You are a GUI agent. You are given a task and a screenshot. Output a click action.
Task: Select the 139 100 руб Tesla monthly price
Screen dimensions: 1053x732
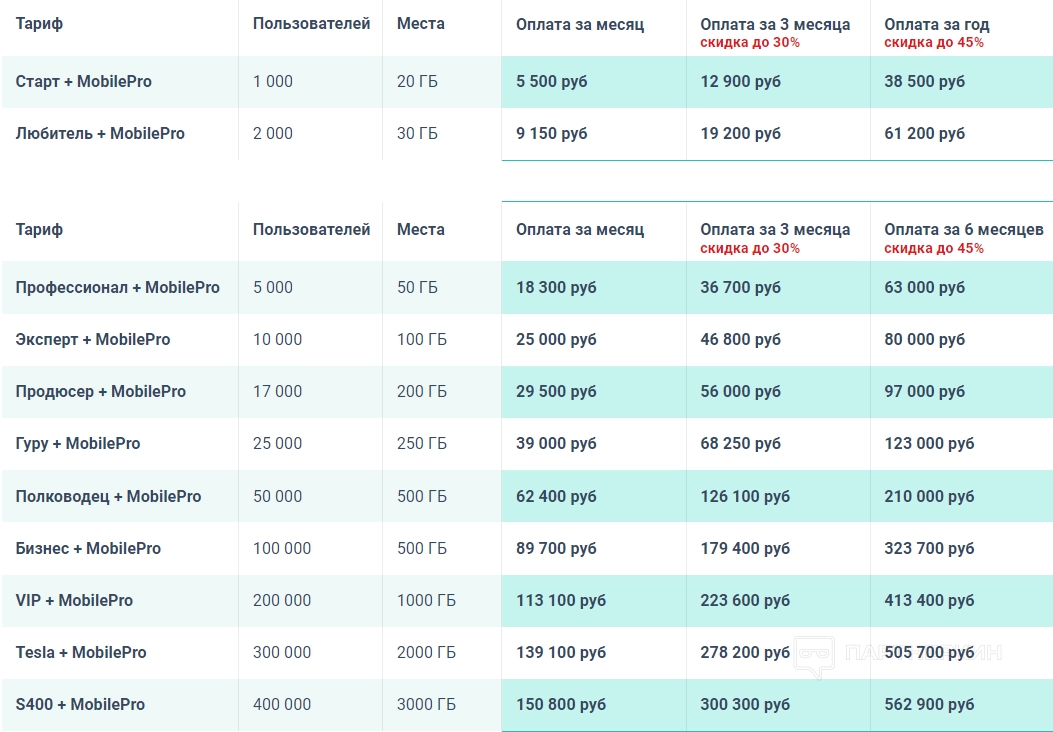click(561, 653)
